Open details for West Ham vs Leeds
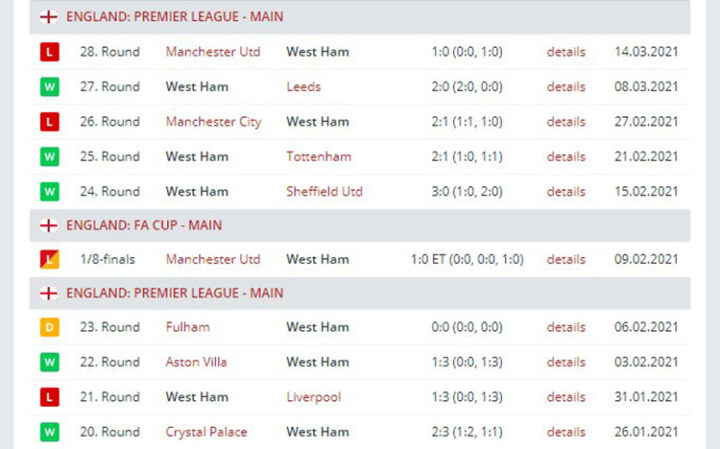Viewport: 720px width, 449px height. pos(566,87)
